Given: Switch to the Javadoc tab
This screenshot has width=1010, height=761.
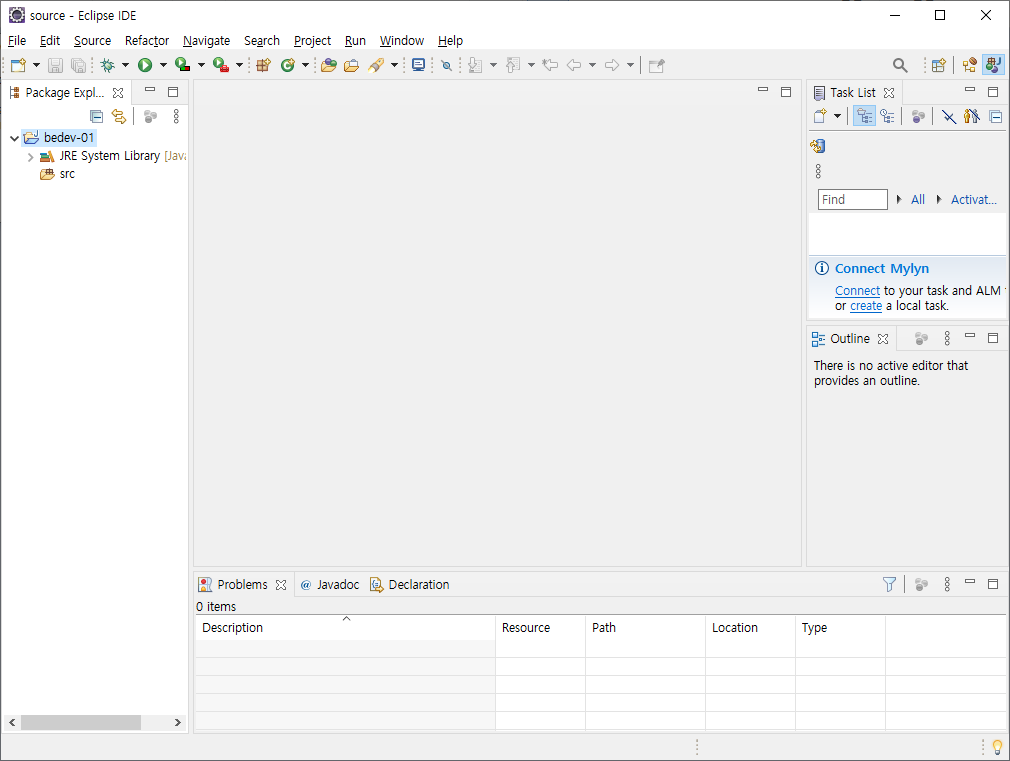Looking at the screenshot, I should [x=330, y=584].
